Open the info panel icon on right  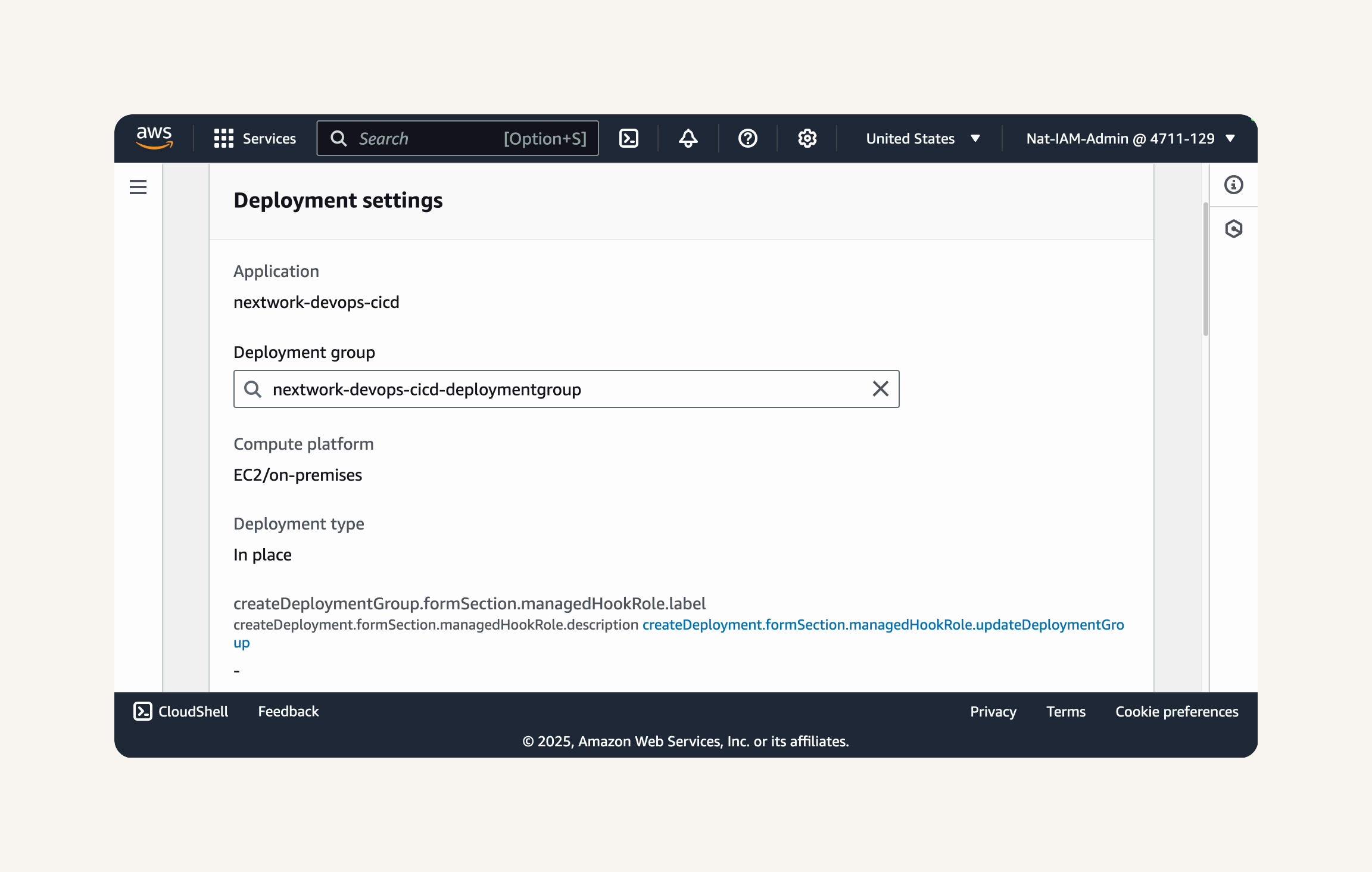tap(1234, 185)
